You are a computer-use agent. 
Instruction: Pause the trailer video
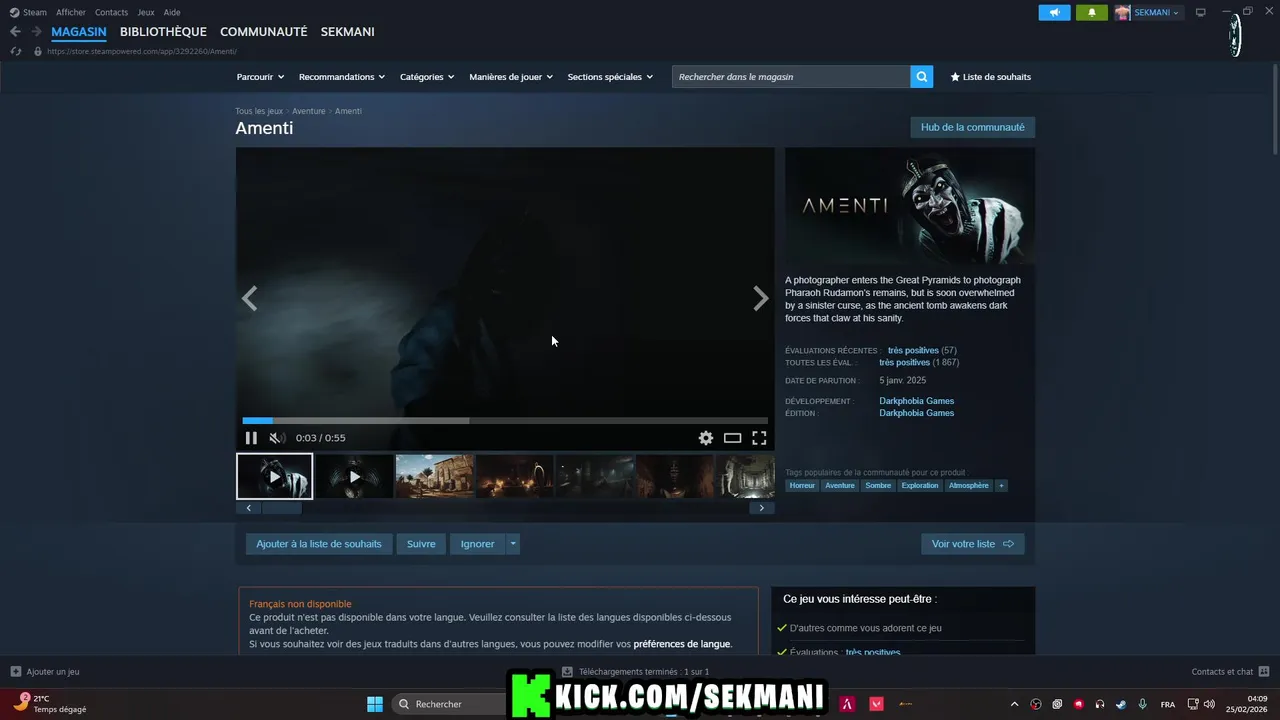(251, 438)
